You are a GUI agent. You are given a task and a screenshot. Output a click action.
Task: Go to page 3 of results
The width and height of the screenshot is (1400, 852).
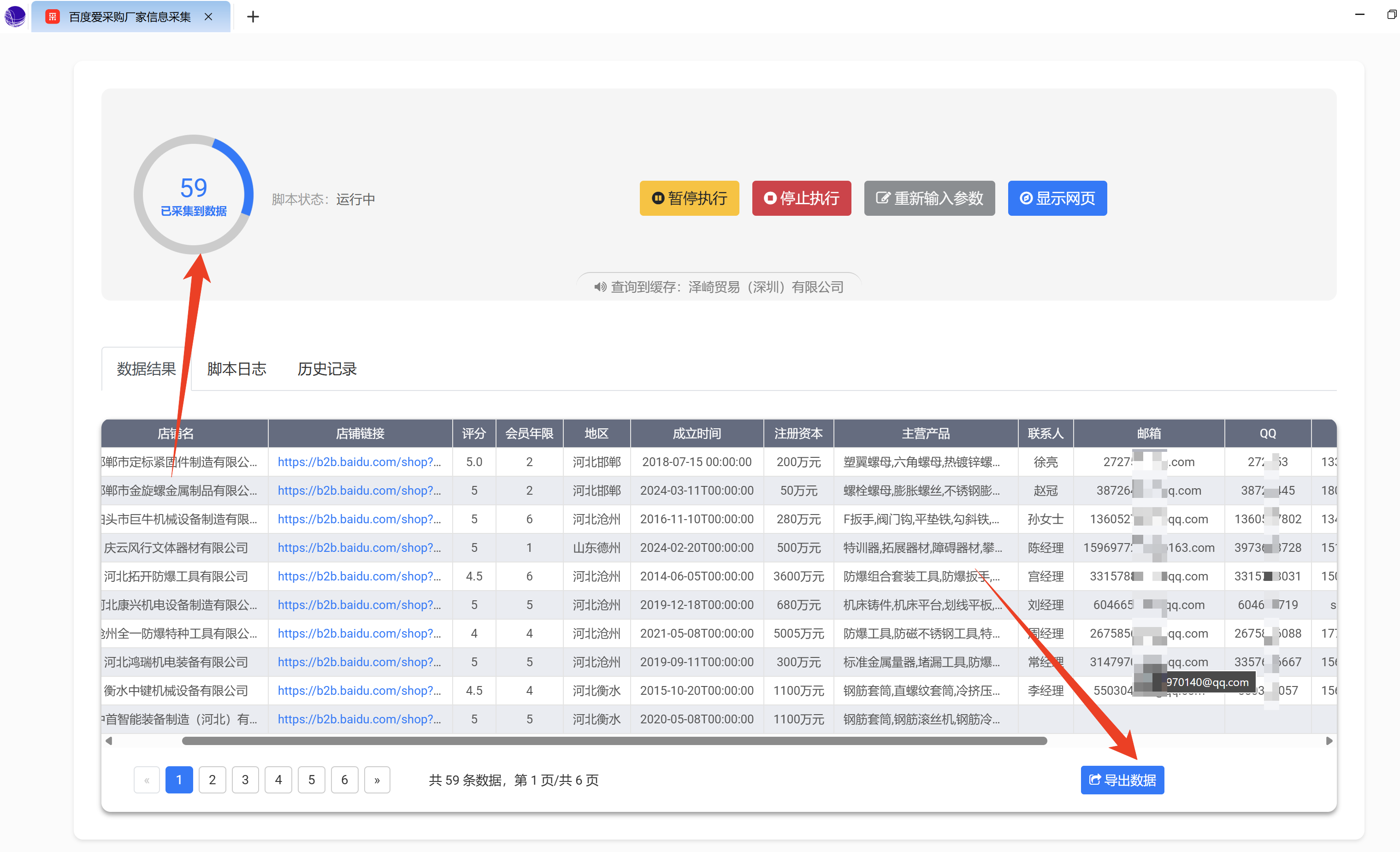click(x=245, y=780)
